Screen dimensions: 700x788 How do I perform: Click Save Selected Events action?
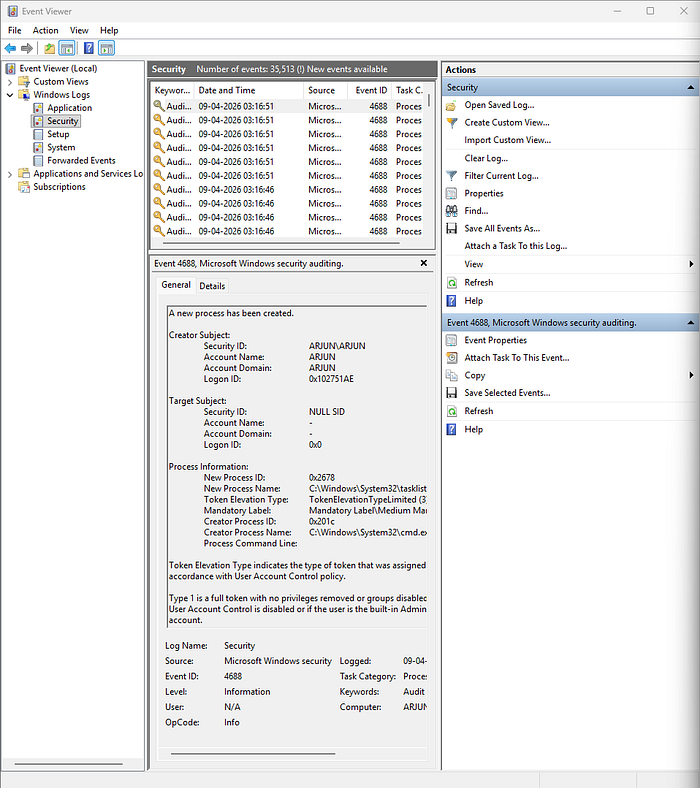tap(507, 393)
